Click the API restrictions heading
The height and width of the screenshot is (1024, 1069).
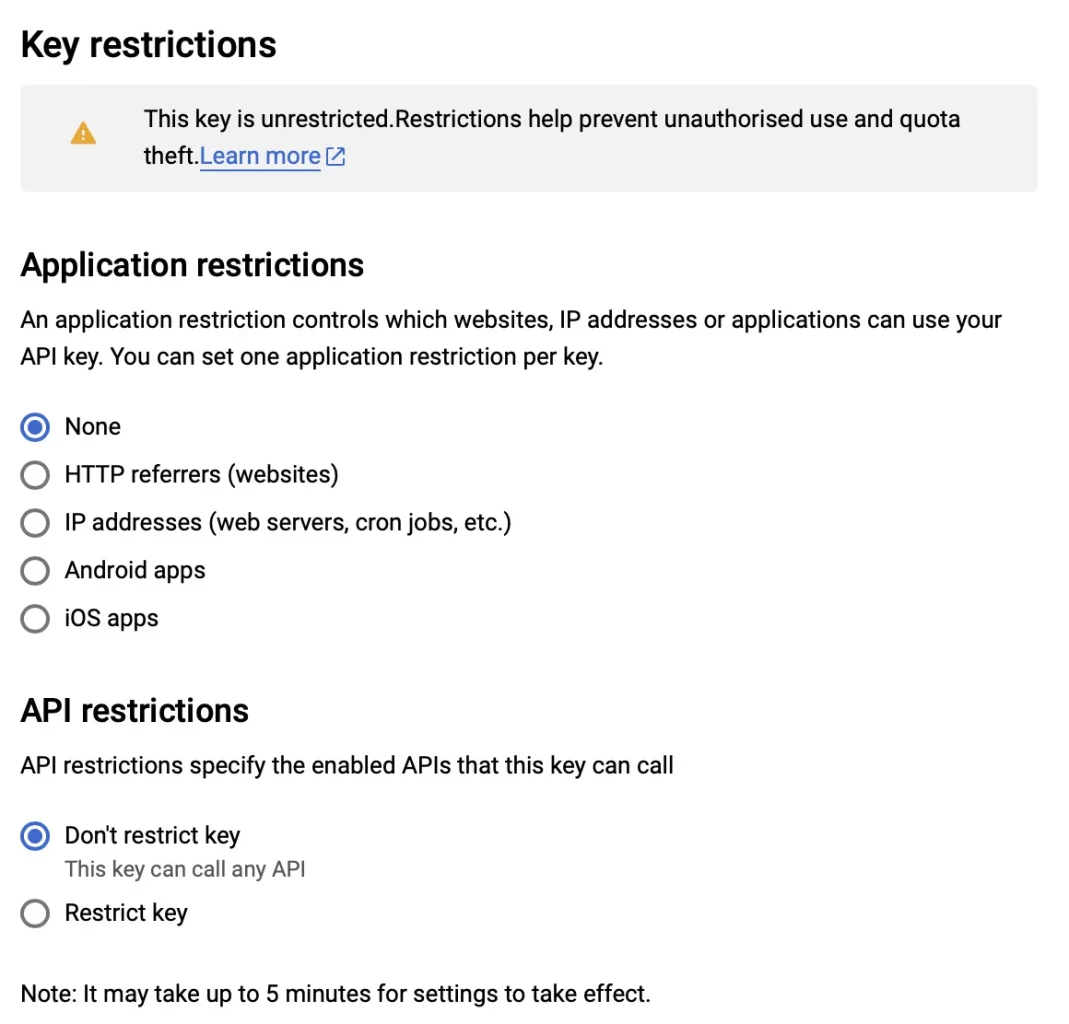(135, 710)
